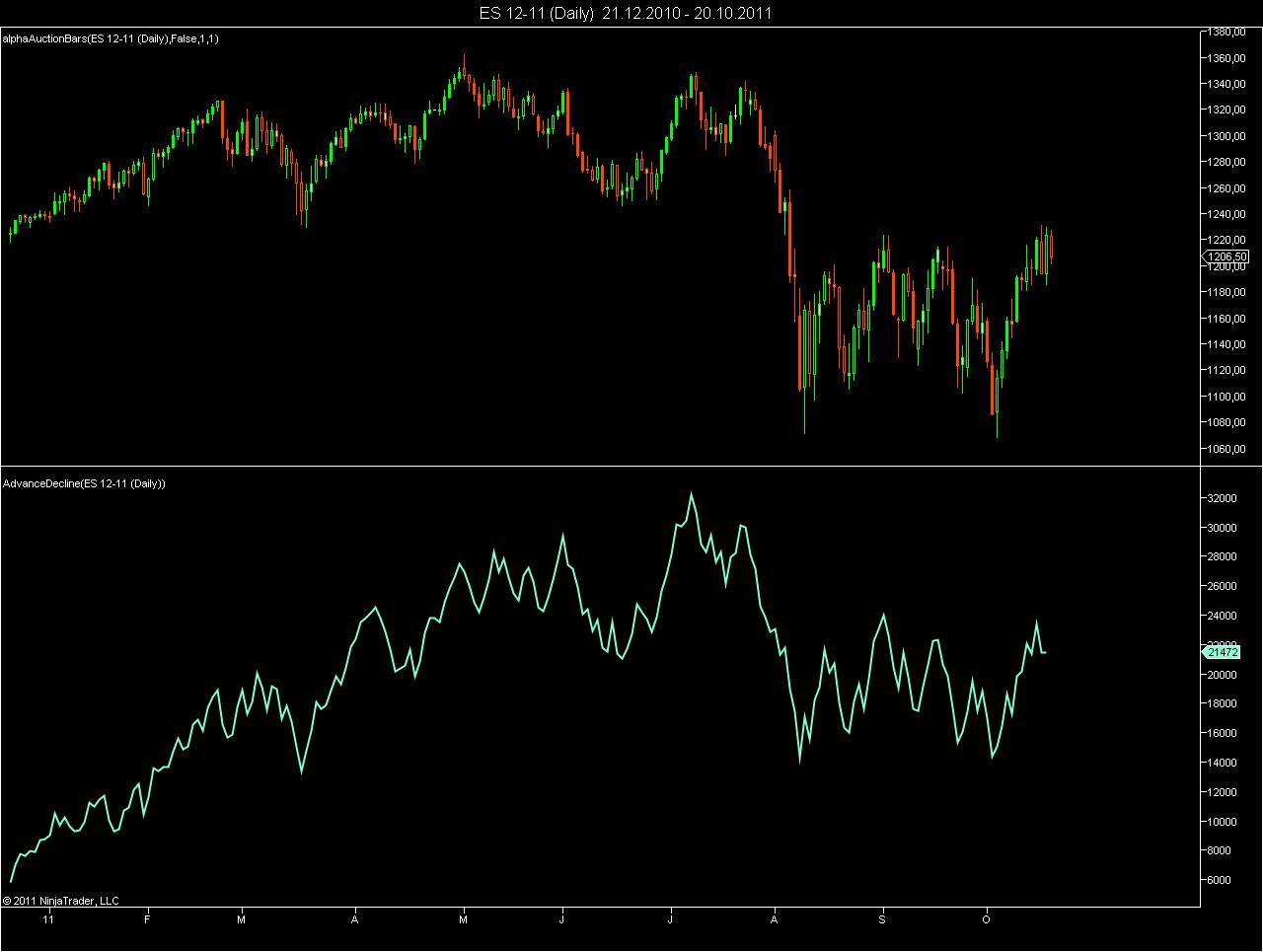Click the current price marker 1206,50
This screenshot has height=952, width=1263.
tap(1227, 256)
